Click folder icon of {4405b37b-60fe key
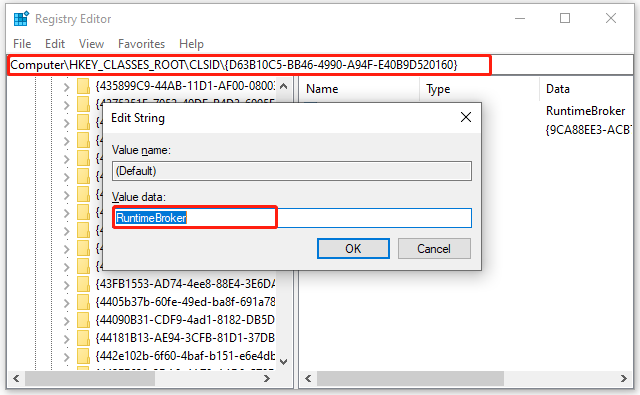 tap(83, 302)
